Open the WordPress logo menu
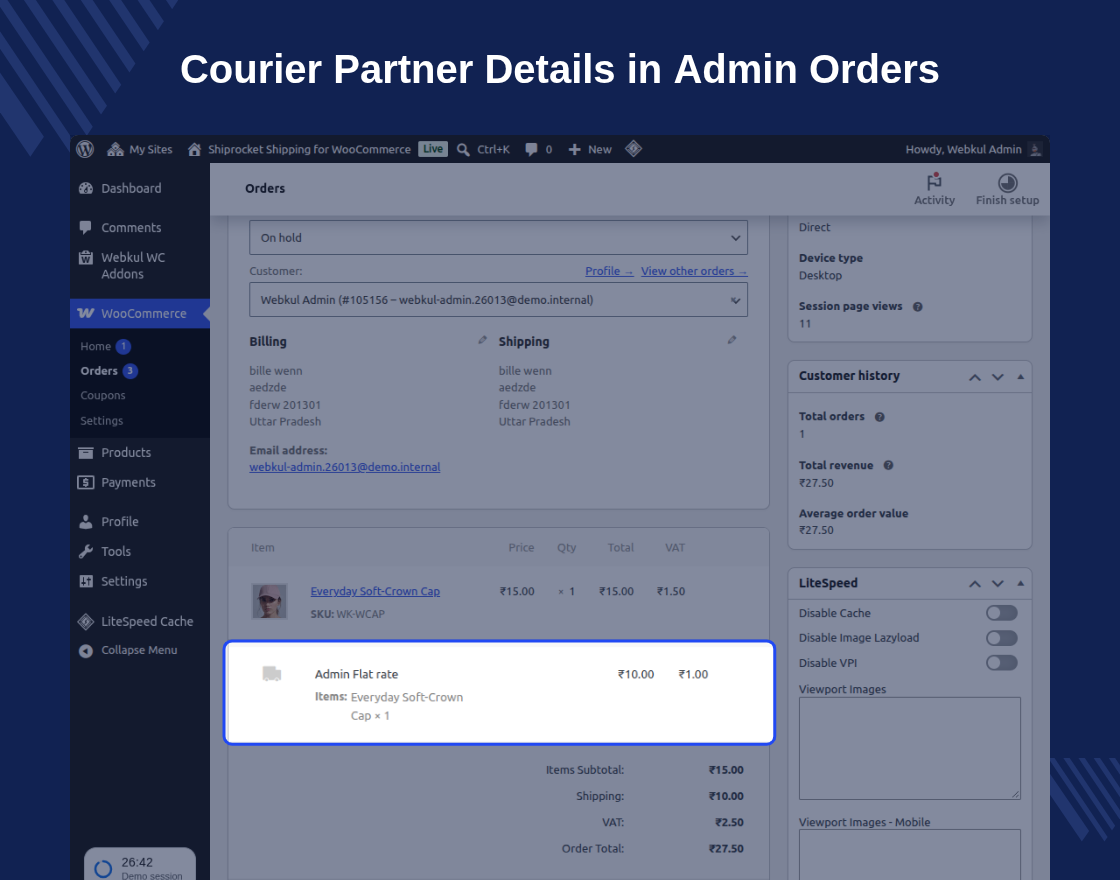1120x880 pixels. (85, 149)
